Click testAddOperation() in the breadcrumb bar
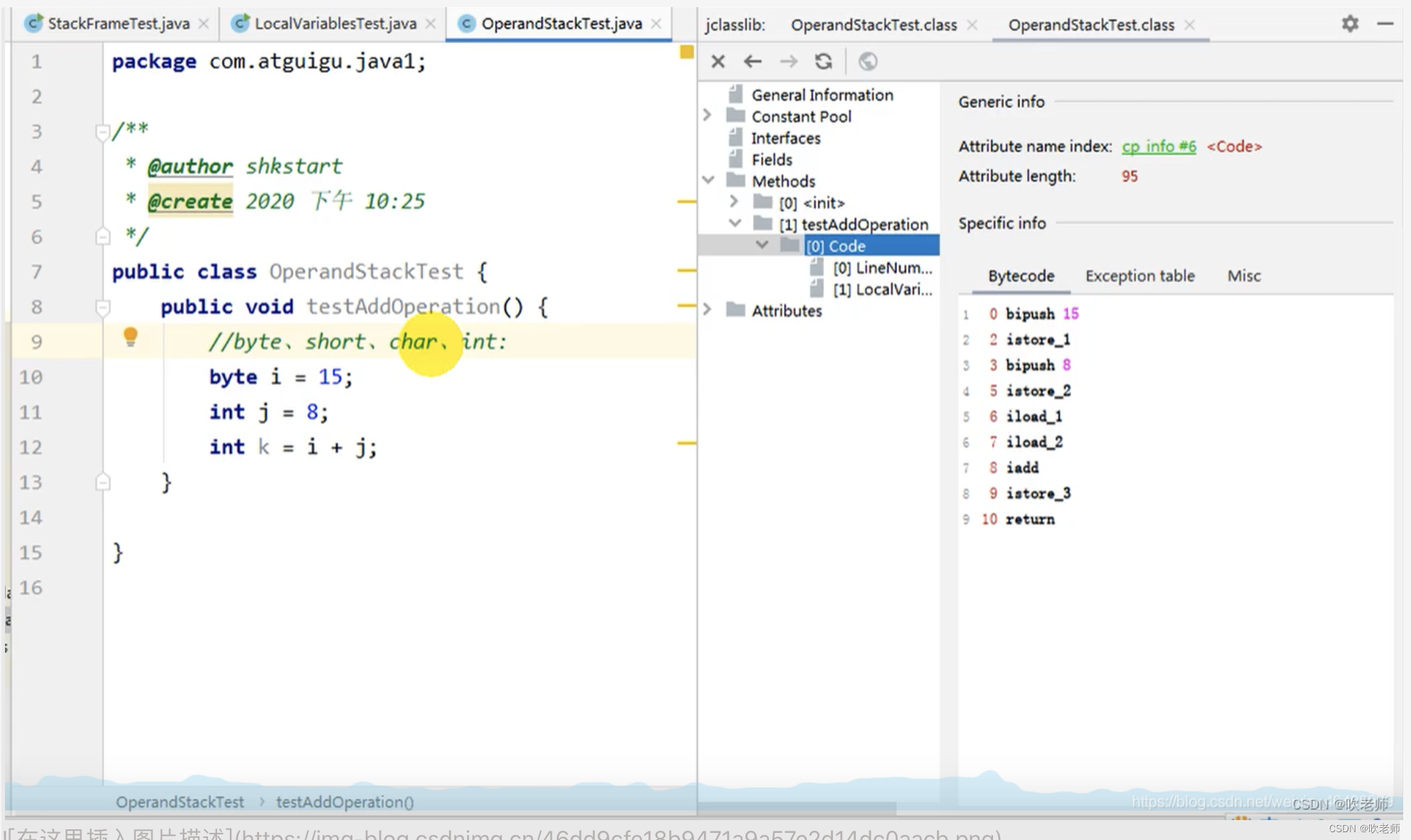Viewport: 1411px width, 840px height. (x=345, y=802)
